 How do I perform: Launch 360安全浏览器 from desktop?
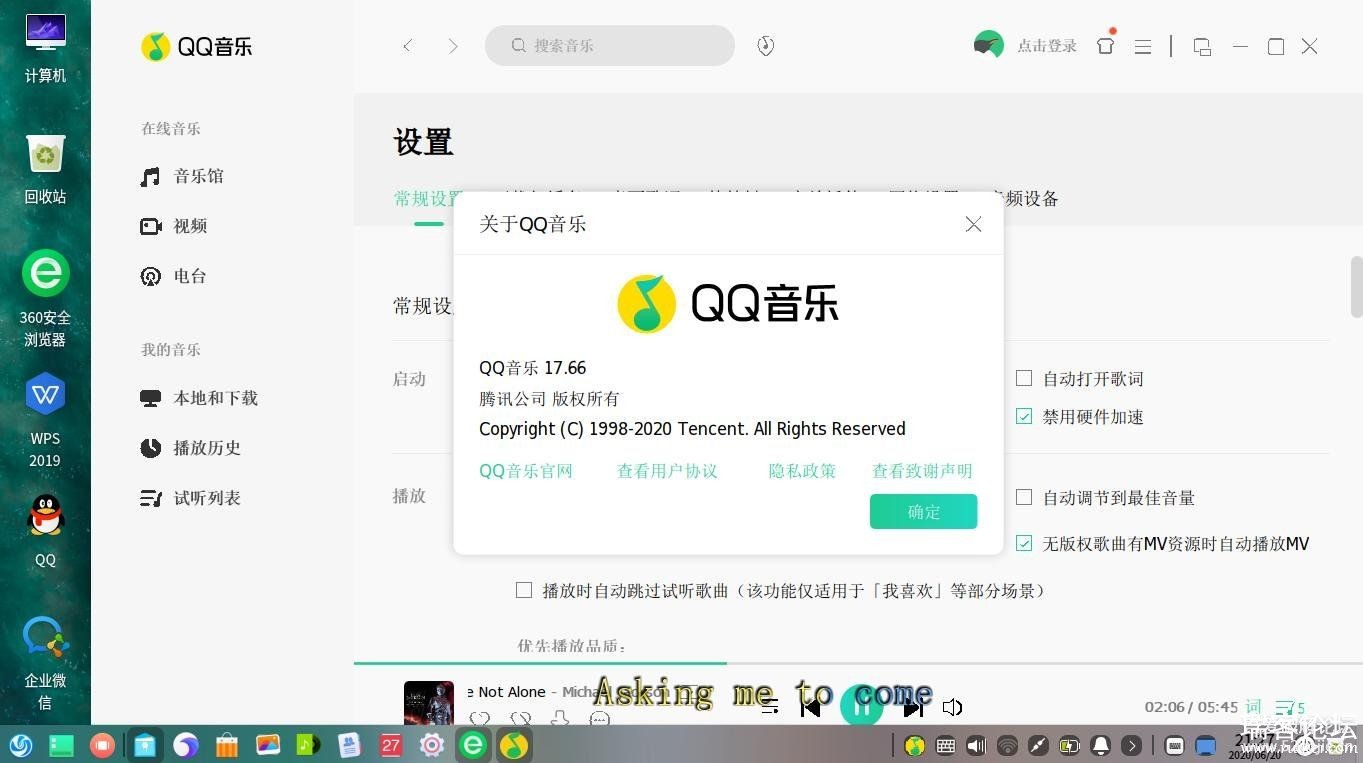45,298
